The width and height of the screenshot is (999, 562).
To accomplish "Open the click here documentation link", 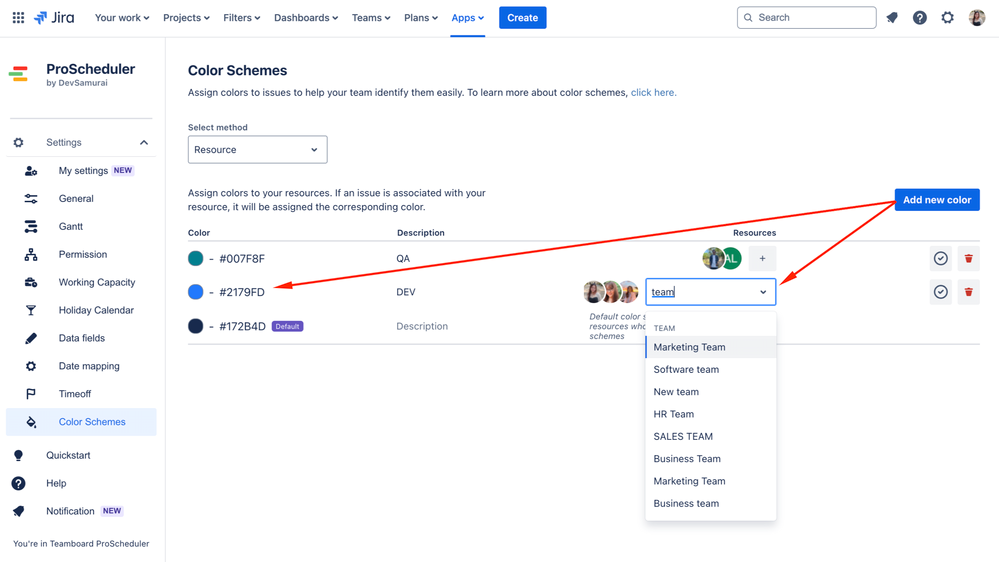I will tap(653, 92).
